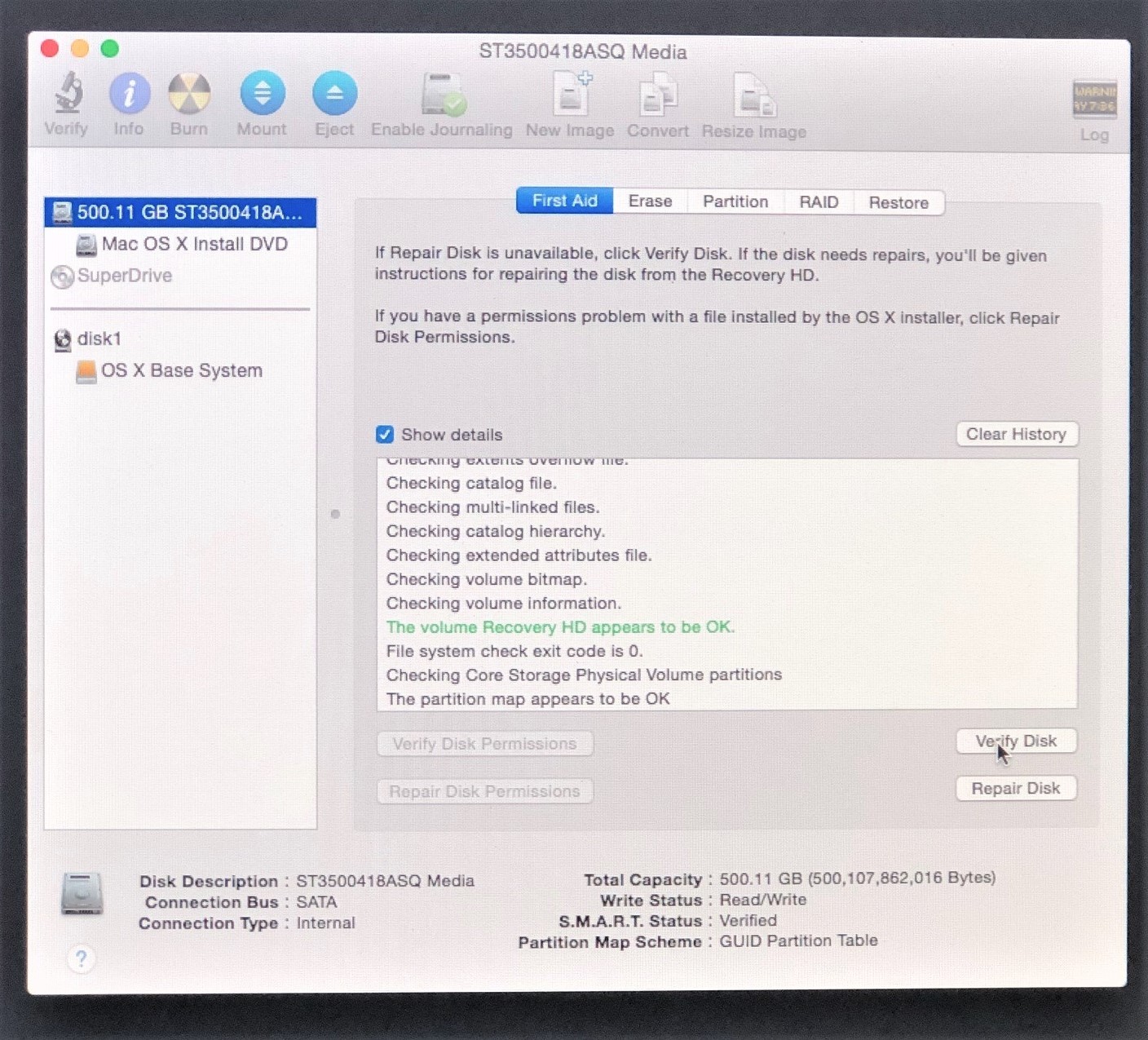Click the Clear History button
This screenshot has height=1040, width=1148.
(x=1017, y=434)
